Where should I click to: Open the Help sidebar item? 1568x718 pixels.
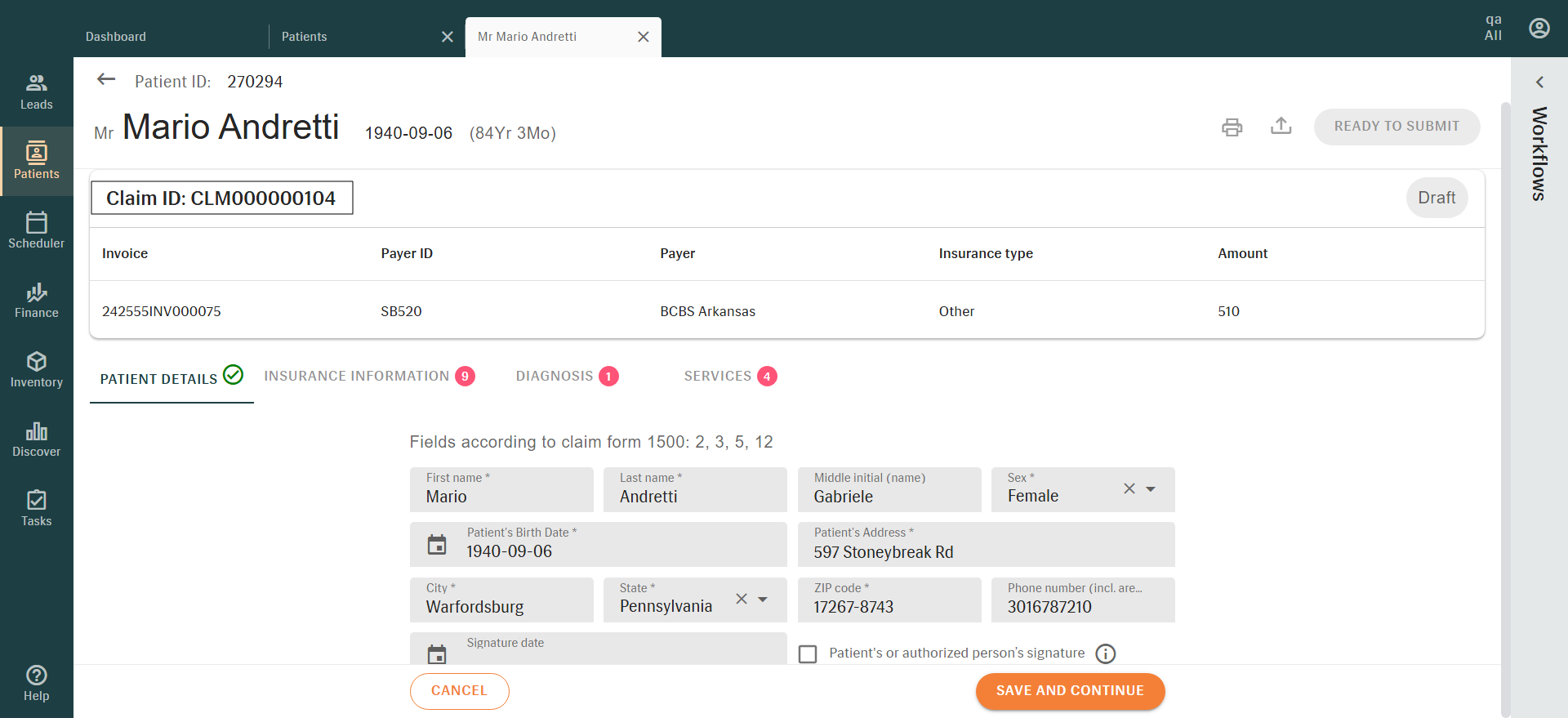[36, 683]
